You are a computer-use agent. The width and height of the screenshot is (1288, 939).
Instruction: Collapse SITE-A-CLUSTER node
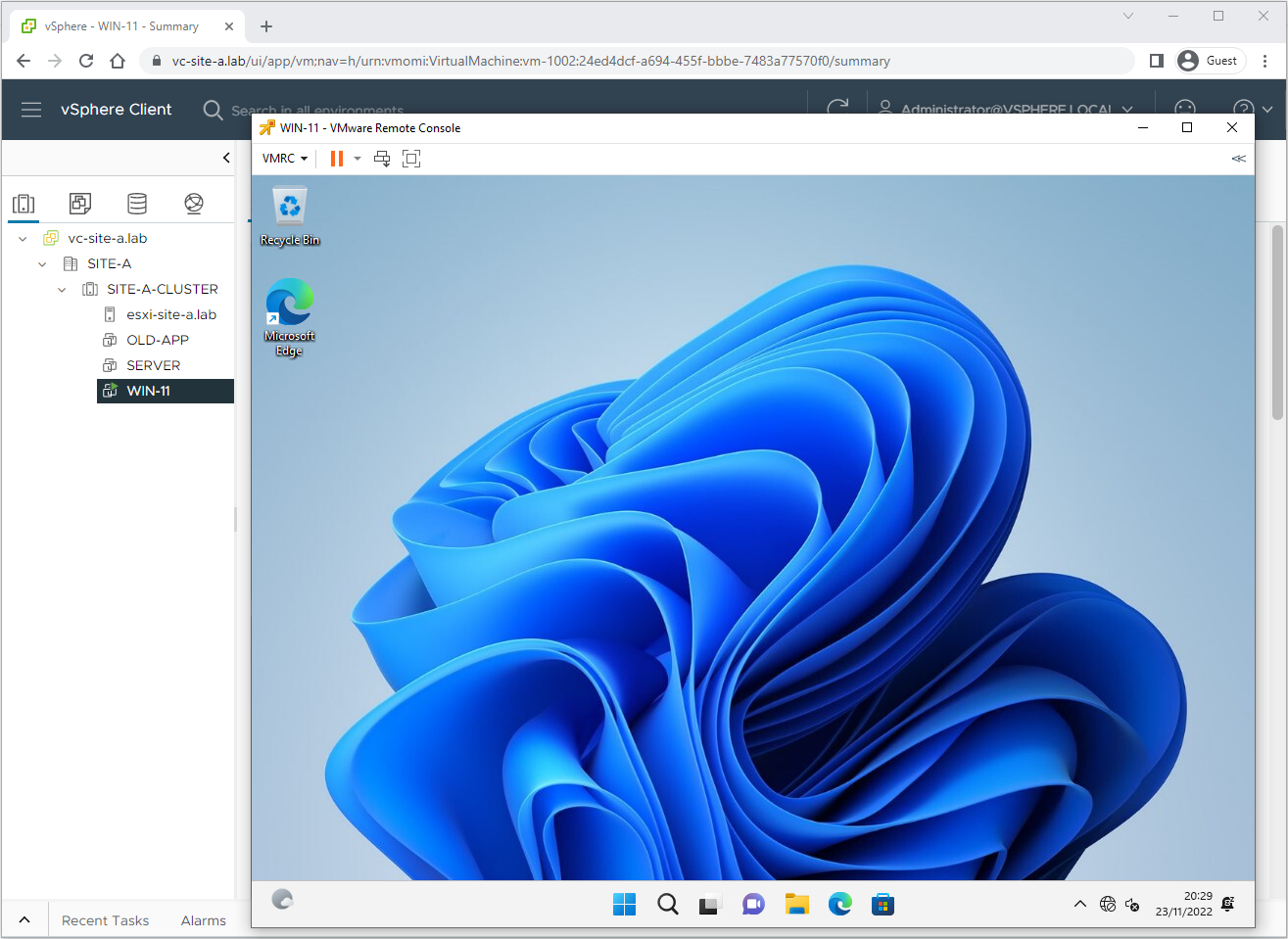tap(62, 289)
